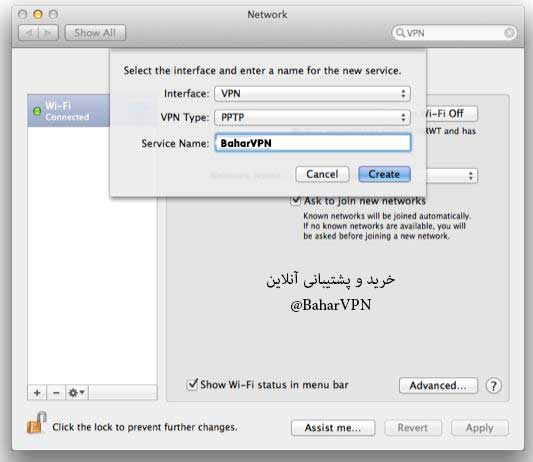Click the minus icon to remove service

tap(56, 393)
